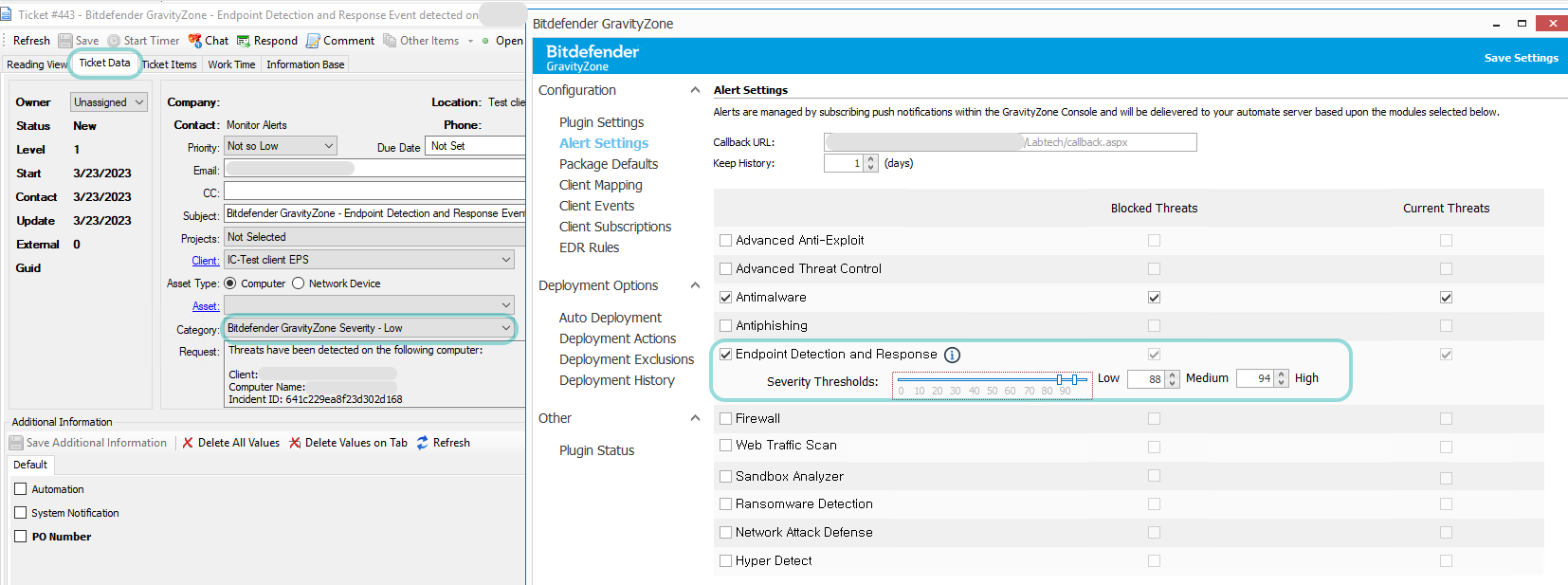Click the Comment pencil icon

point(313,41)
